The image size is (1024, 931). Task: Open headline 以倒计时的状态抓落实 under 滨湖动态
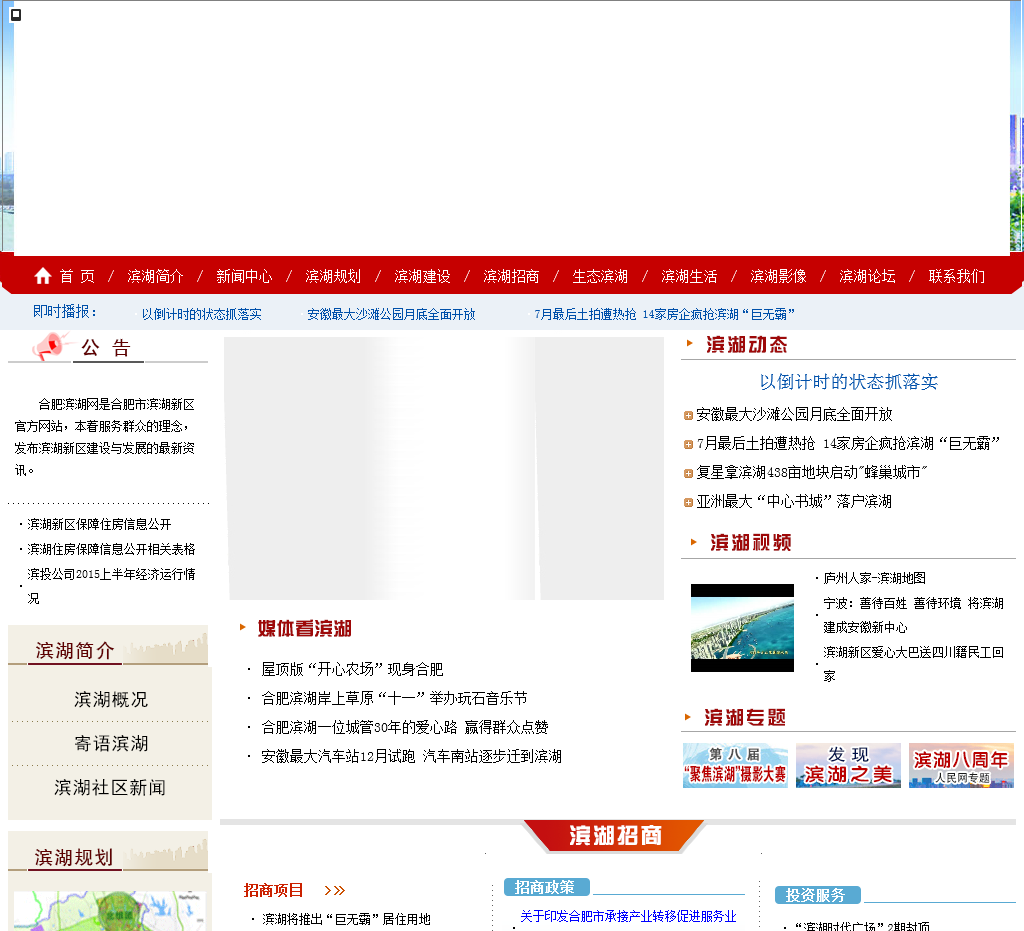848,382
